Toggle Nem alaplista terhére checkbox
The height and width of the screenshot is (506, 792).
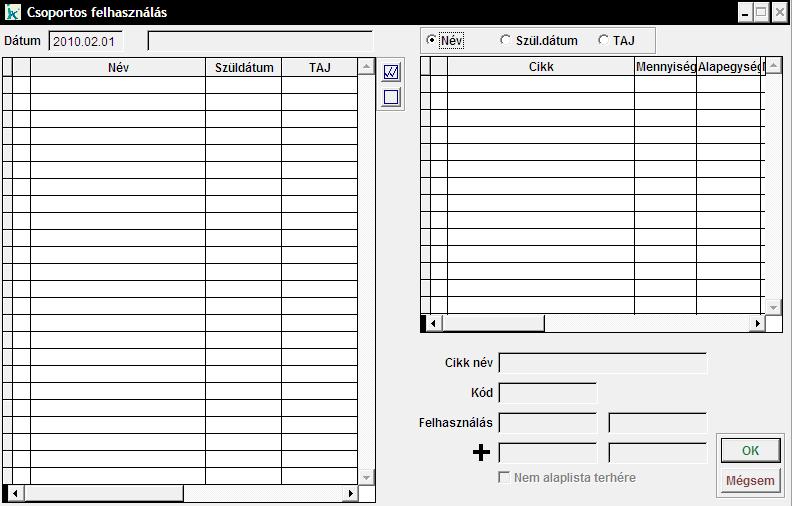coord(505,477)
